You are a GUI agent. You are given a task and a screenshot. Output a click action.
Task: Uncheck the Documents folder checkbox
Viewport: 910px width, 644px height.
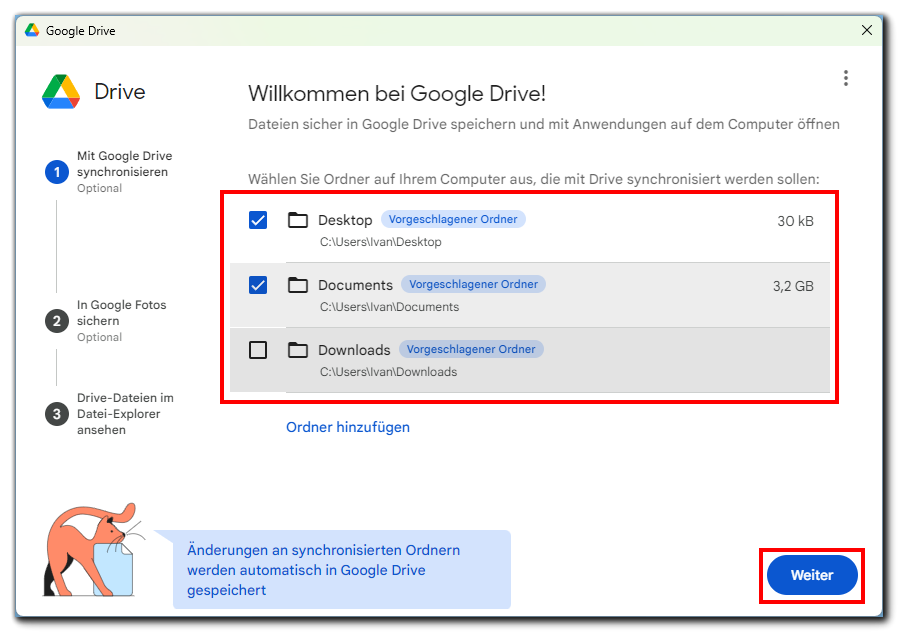tap(258, 285)
